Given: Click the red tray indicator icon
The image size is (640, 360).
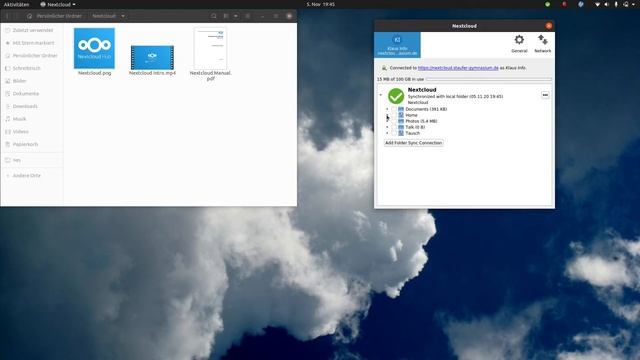Looking at the screenshot, I should pos(564,4).
